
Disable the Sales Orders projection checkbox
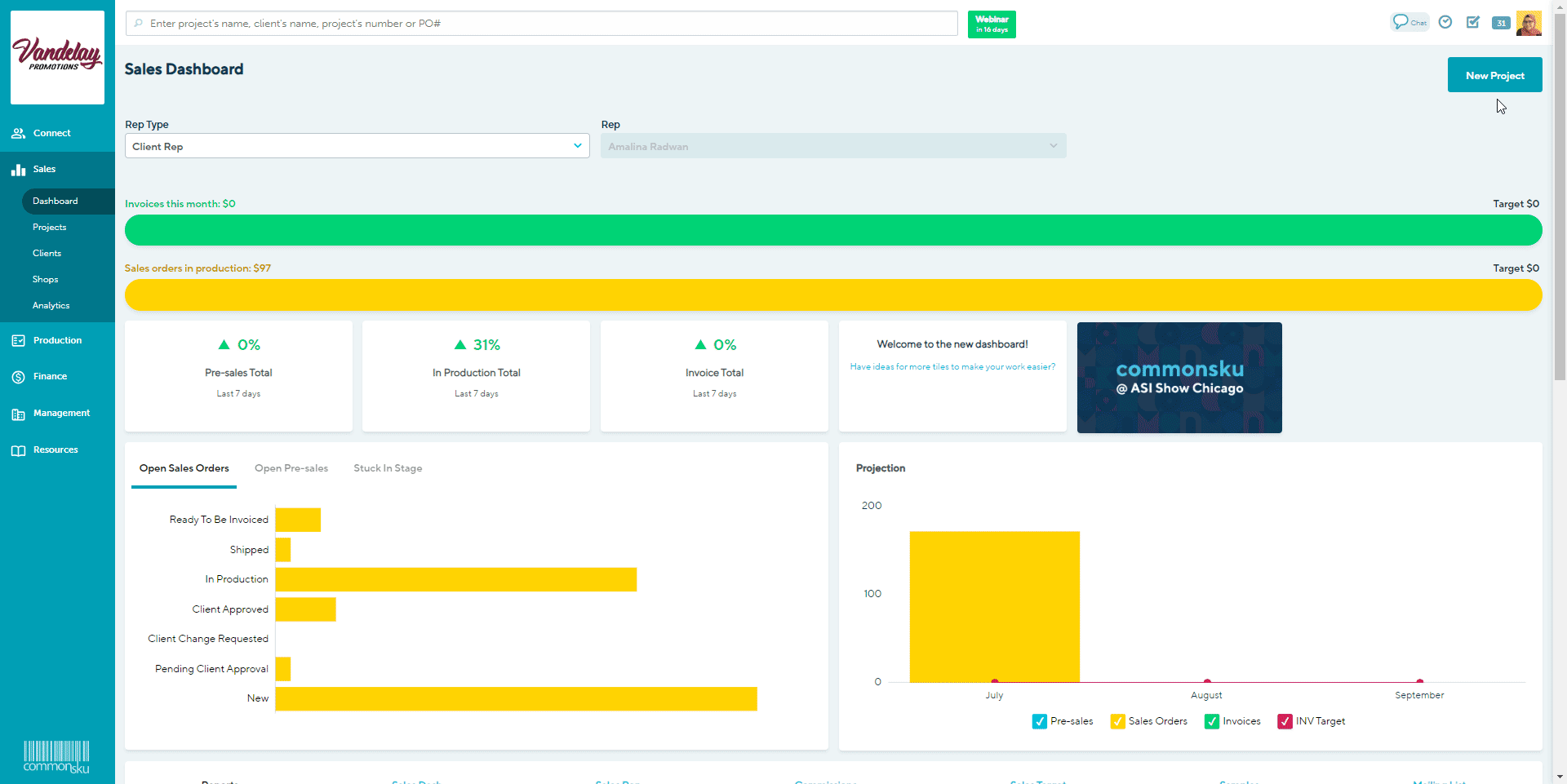tap(1116, 721)
